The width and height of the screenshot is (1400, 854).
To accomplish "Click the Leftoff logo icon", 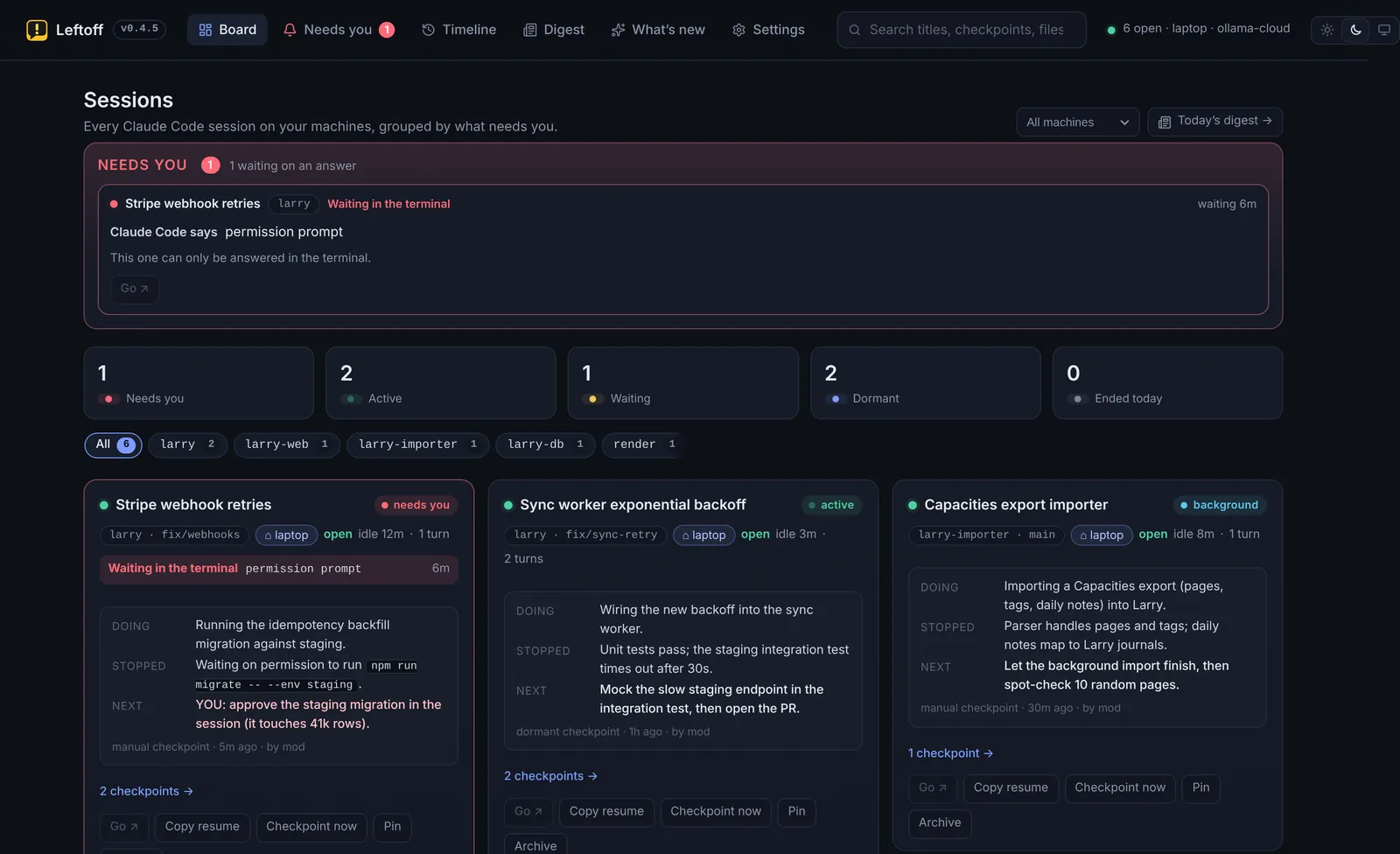I will [37, 30].
